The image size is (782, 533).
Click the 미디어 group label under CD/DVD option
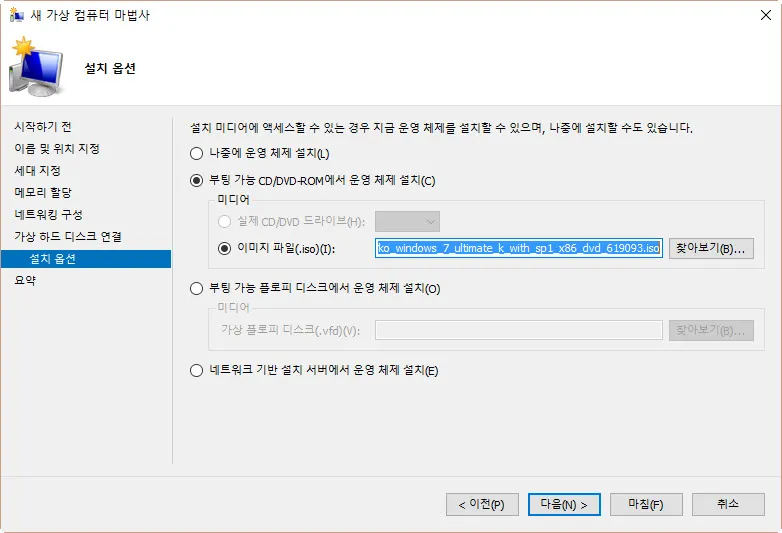pos(233,199)
